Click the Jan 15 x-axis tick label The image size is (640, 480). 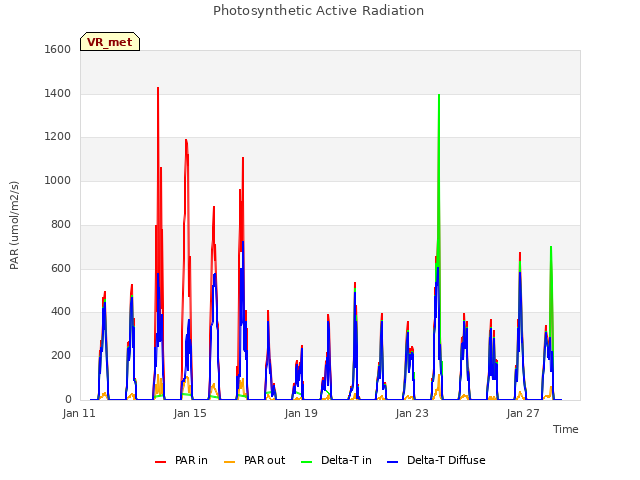coord(190,413)
